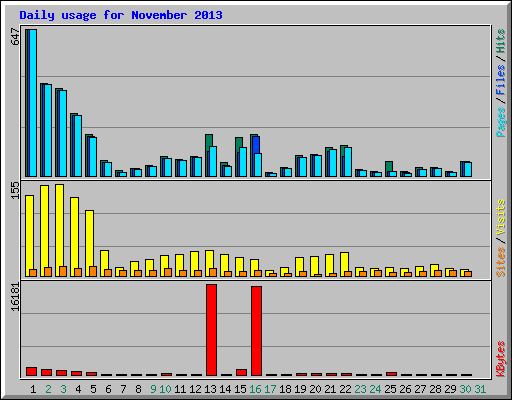Click green day label 10 on the x-axis
Screen dimensions: 512x400
[165, 389]
